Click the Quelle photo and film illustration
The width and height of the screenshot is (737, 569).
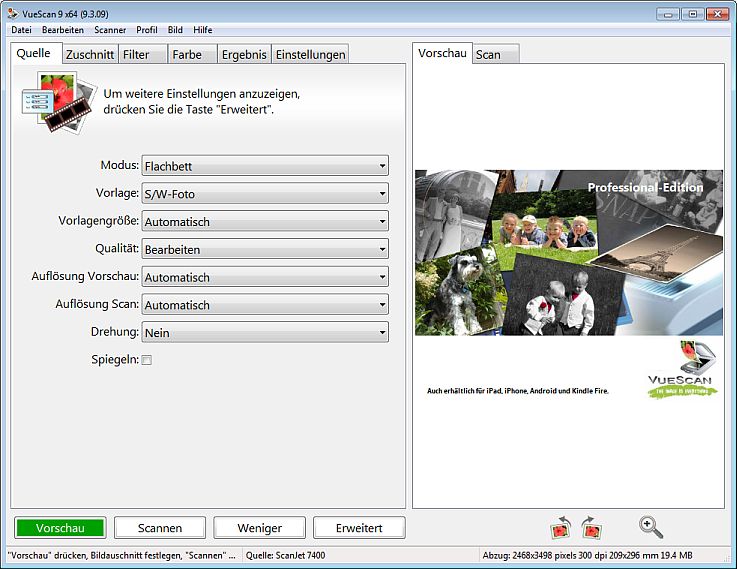(x=59, y=102)
